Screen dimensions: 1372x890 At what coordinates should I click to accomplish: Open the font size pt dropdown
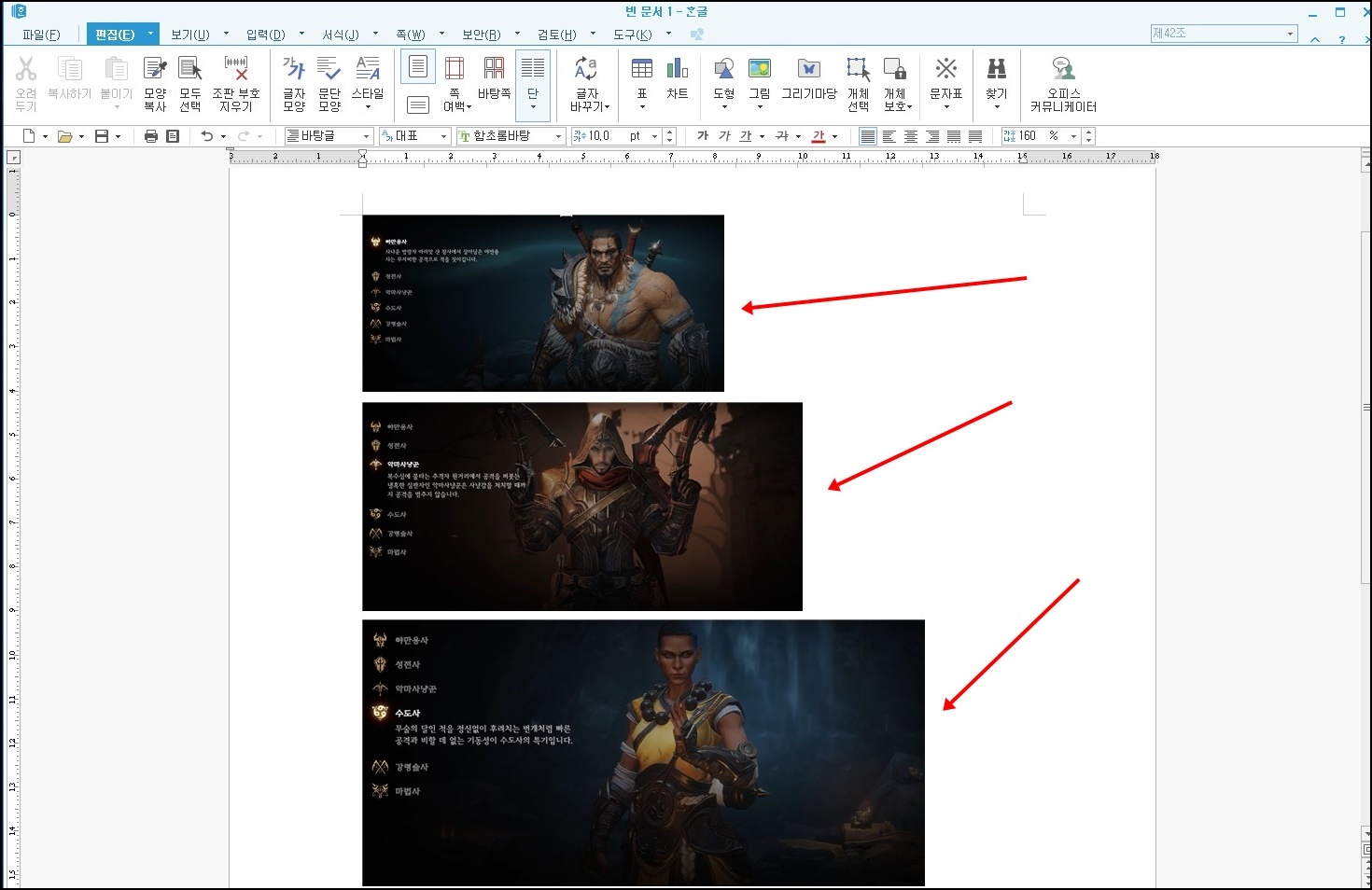pos(655,136)
